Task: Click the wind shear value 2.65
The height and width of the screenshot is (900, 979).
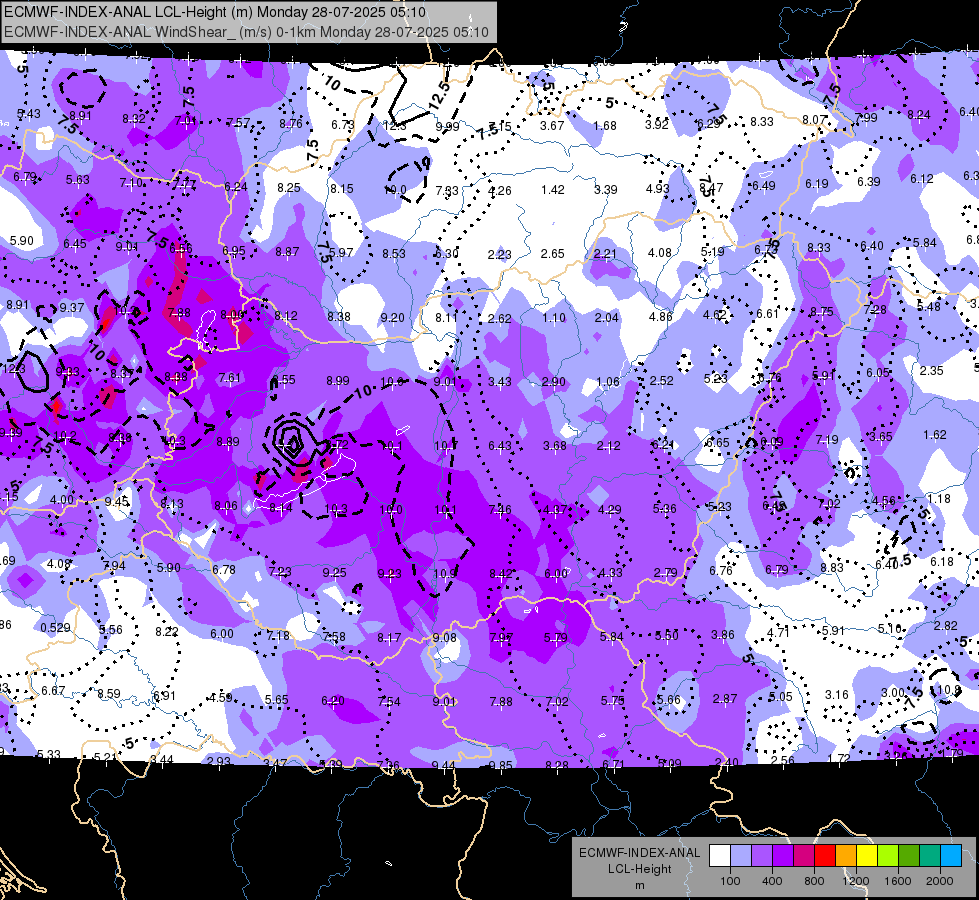Action: [x=553, y=254]
